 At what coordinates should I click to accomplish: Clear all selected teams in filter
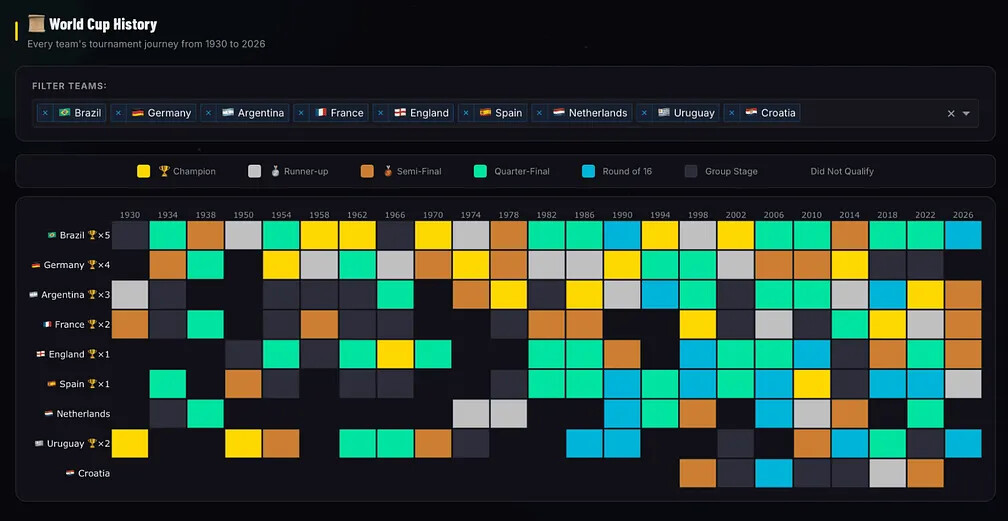pyautogui.click(x=951, y=113)
